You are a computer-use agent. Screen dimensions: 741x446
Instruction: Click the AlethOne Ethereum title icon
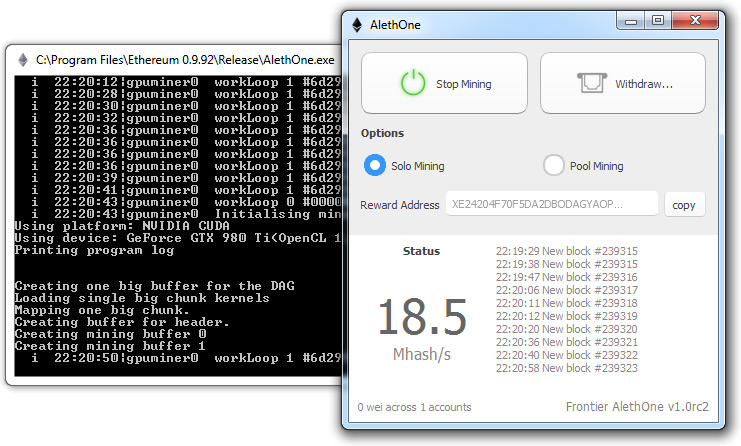pos(357,25)
